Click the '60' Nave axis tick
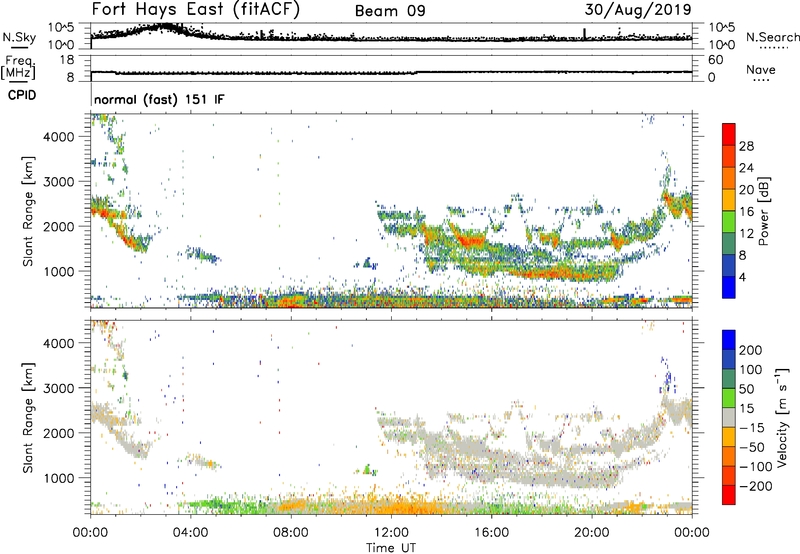 (715, 60)
